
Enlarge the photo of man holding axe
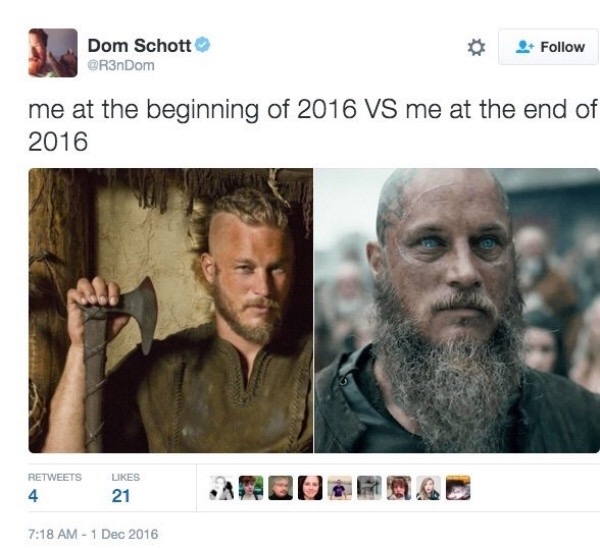[171, 310]
